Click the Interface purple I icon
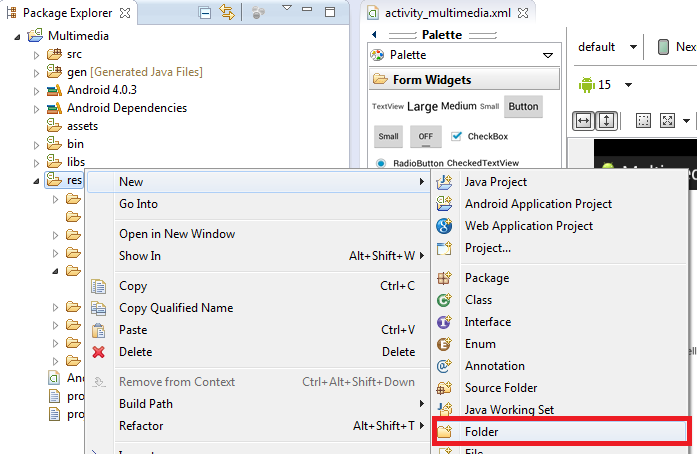 444,322
